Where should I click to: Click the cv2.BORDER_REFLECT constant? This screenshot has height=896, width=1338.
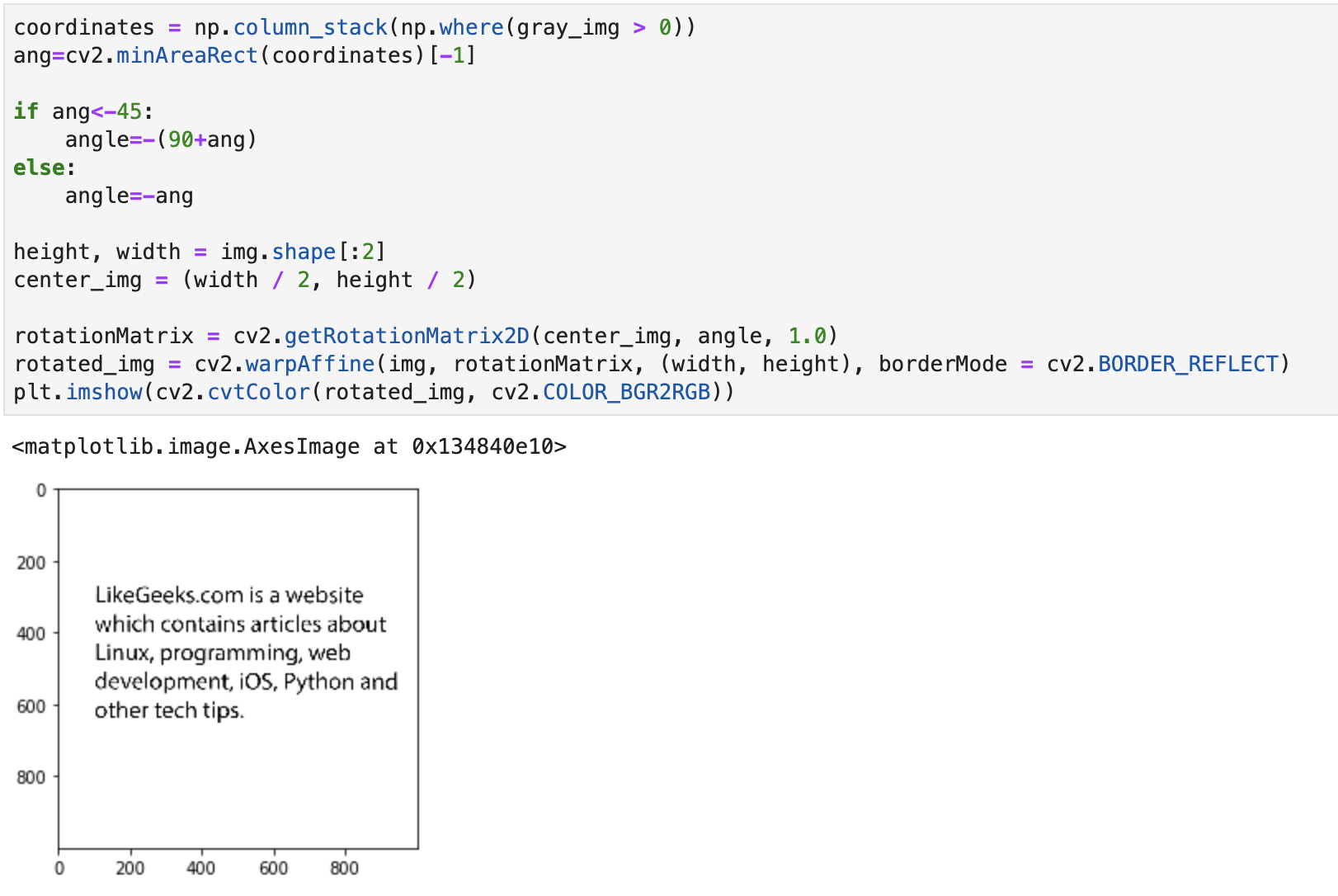[1162, 364]
